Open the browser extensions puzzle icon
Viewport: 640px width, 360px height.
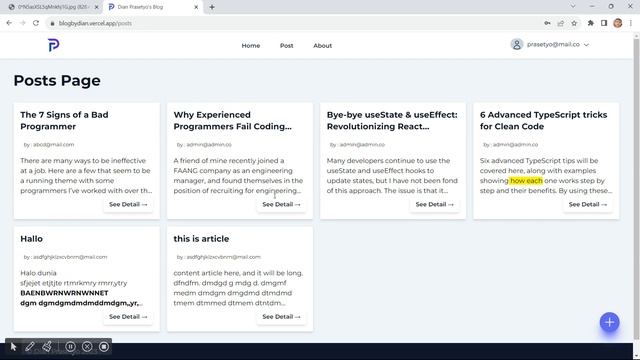[x=591, y=23]
